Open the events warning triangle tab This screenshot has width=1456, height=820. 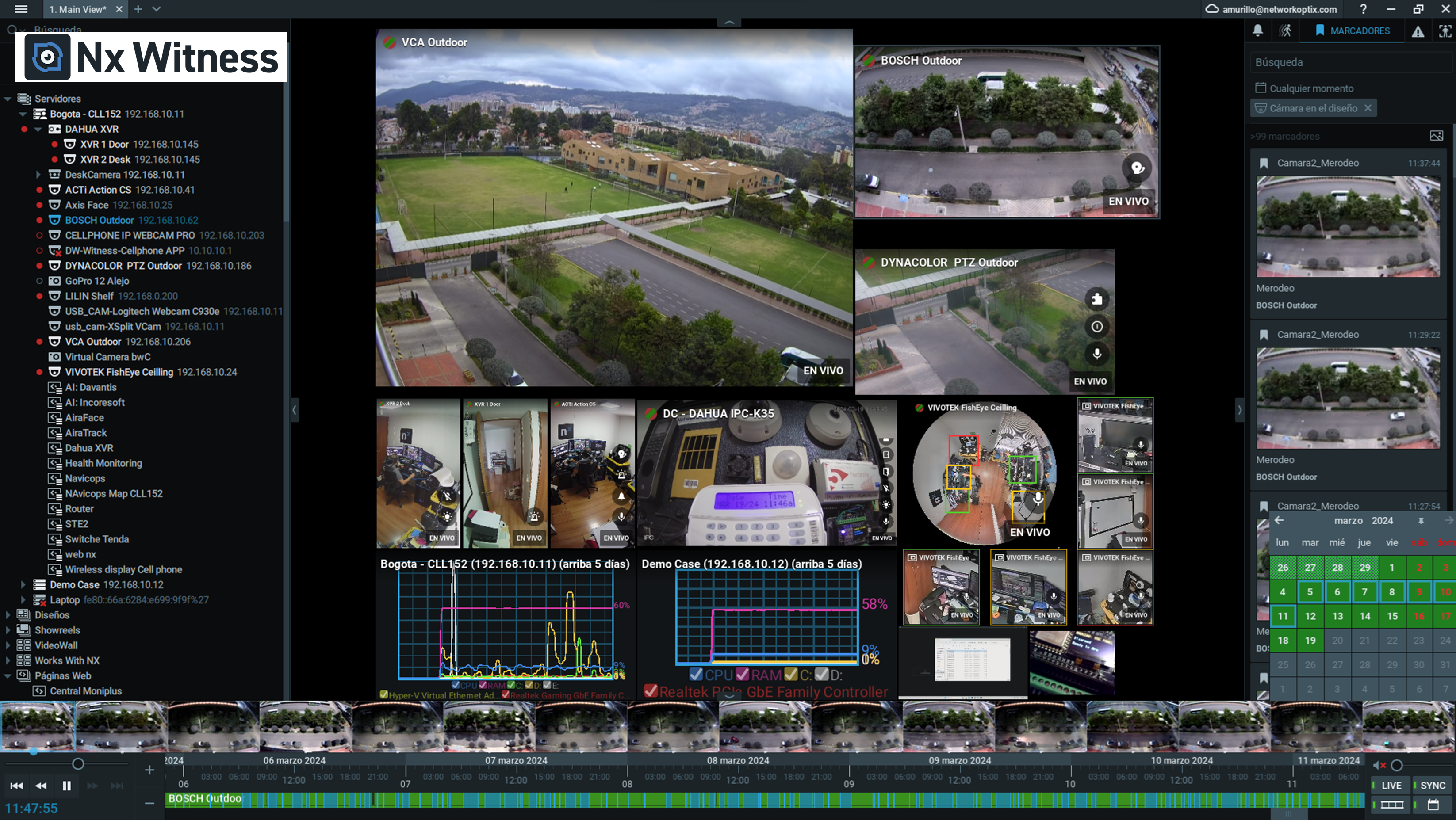click(1418, 31)
